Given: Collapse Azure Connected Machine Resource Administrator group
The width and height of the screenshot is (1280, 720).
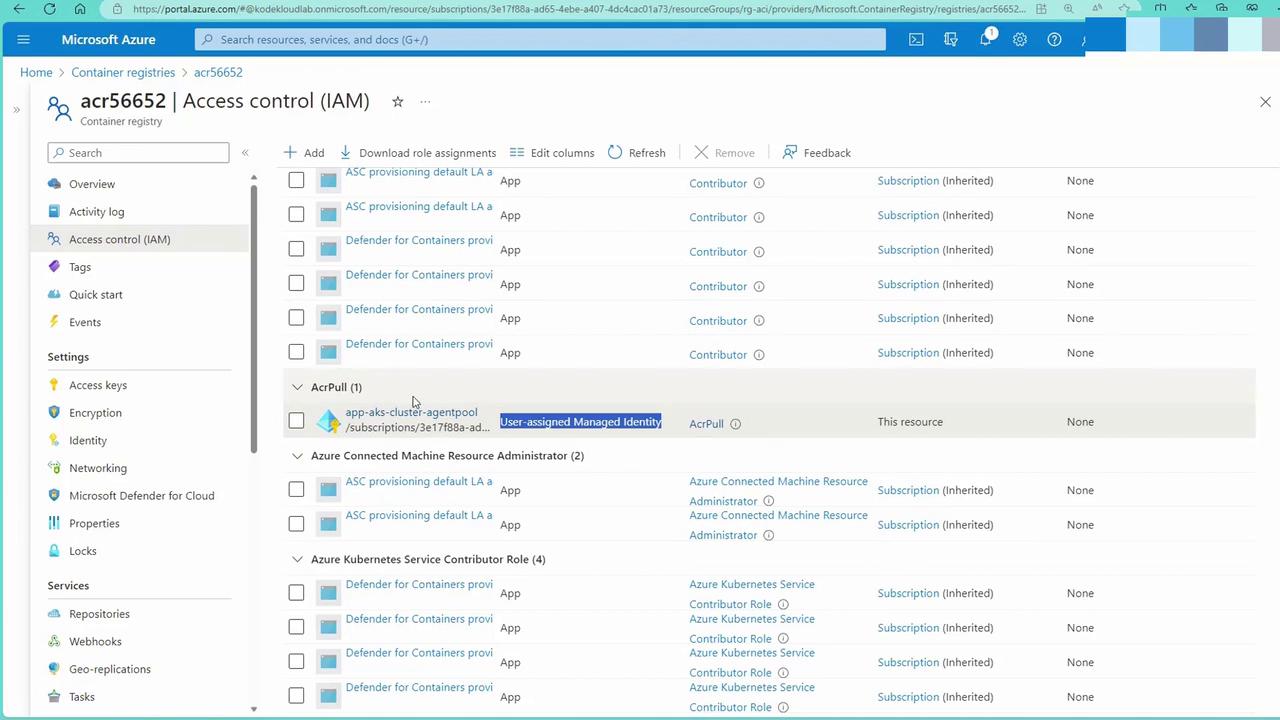Looking at the screenshot, I should click(x=297, y=456).
